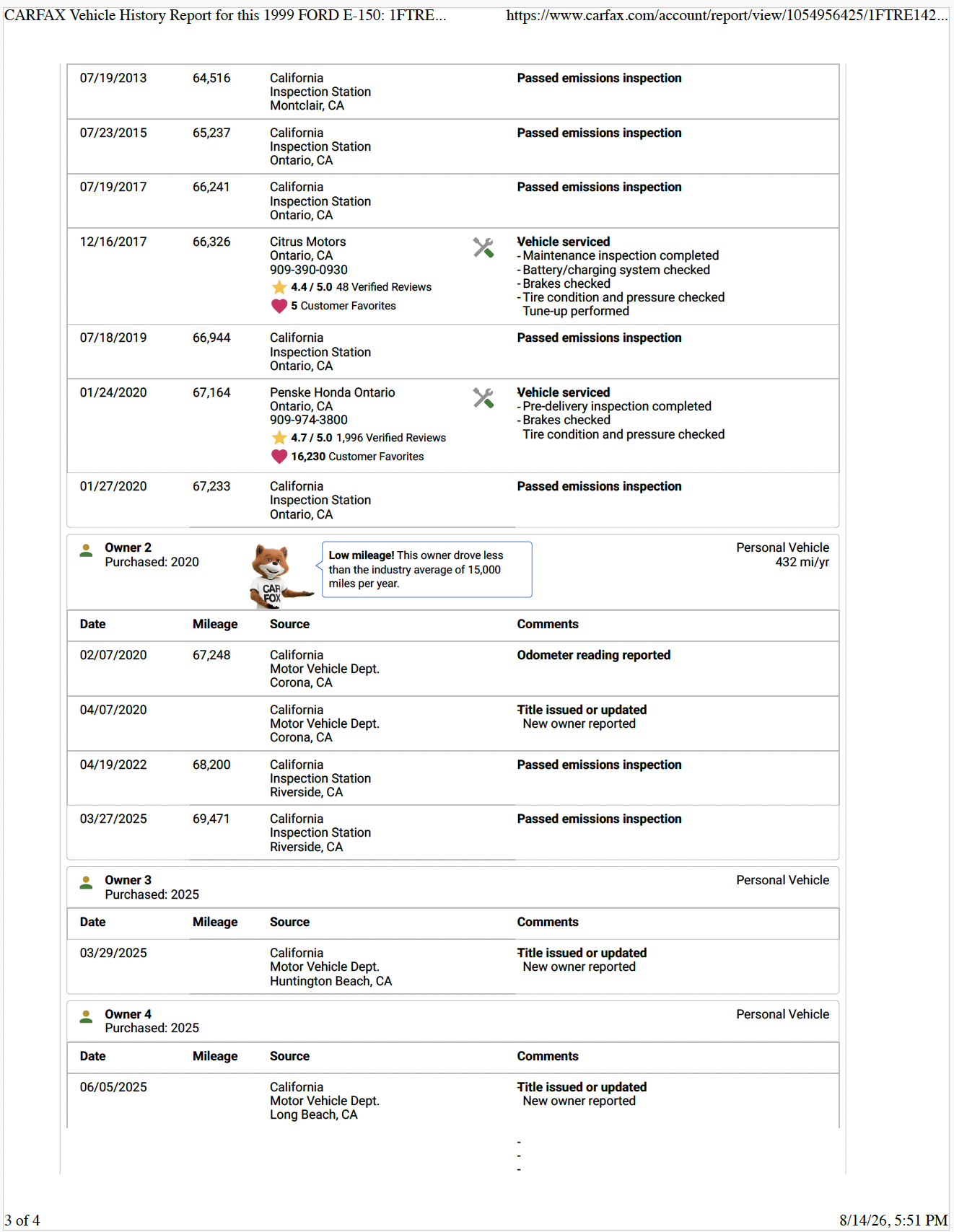This screenshot has width=954, height=1232.
Task: Click the Comments column header under Owner 4
Action: pos(548,1056)
